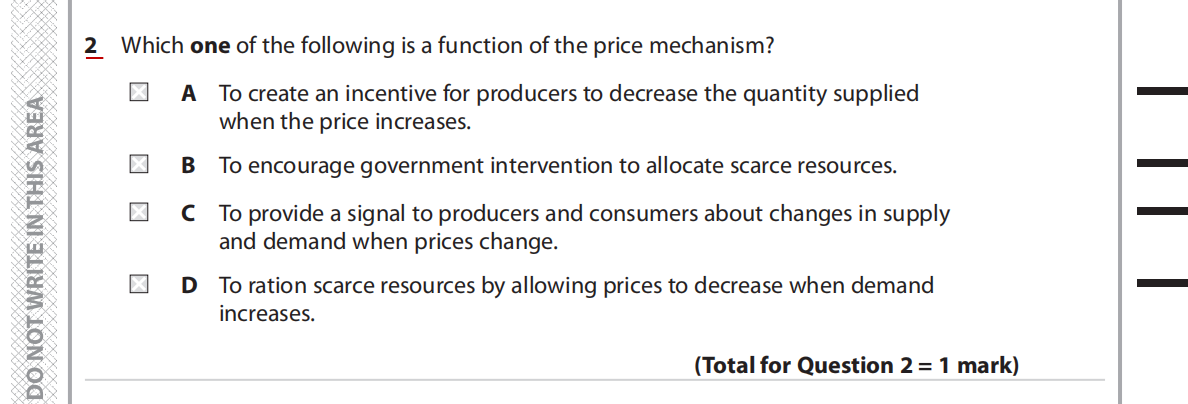Screen dimensions: 1188x404
Task: Click the "DO NOT WRITE IN THIS AREA" margin
Action: tap(35, 250)
